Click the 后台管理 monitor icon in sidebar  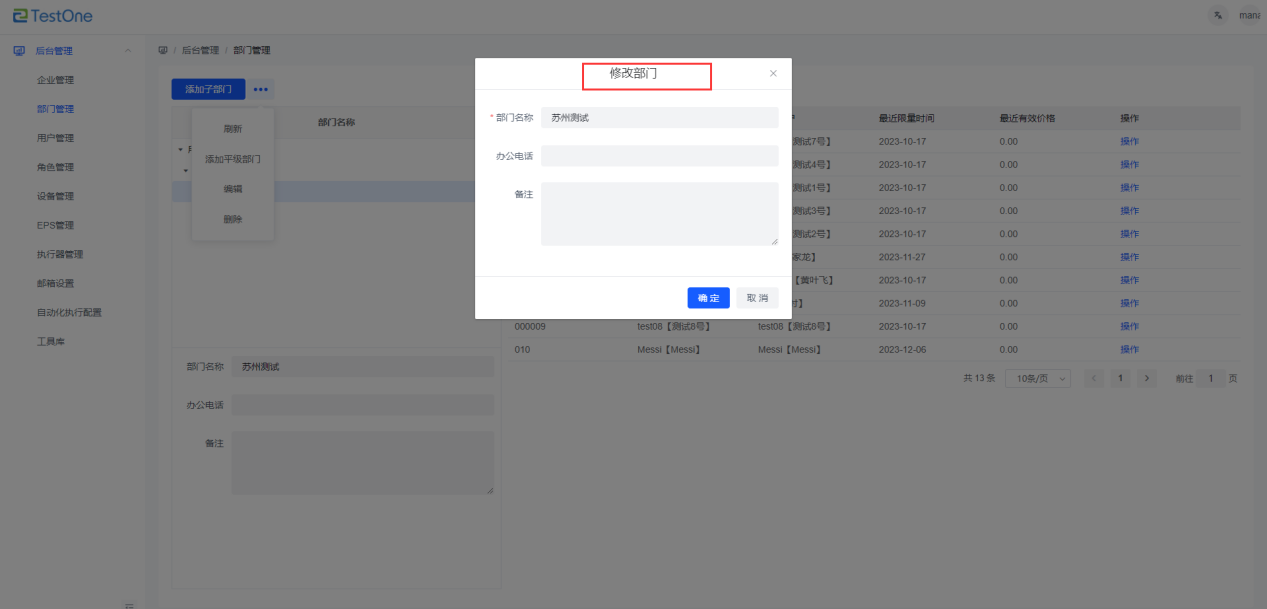(19, 51)
